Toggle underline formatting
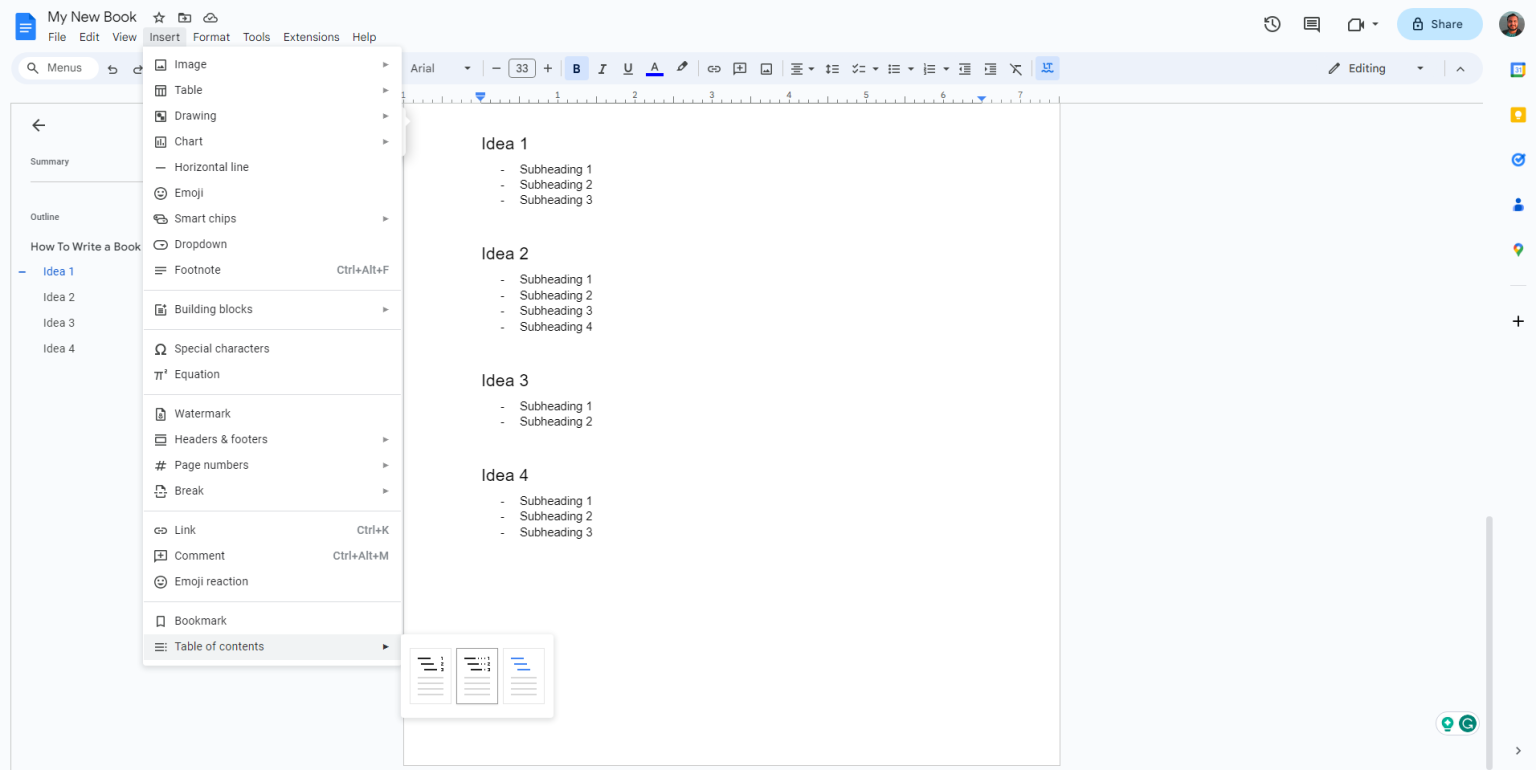 (x=627, y=68)
